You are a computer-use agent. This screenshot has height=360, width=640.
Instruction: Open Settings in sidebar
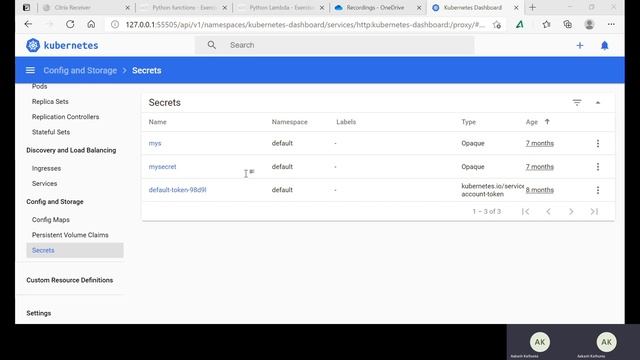(39, 313)
